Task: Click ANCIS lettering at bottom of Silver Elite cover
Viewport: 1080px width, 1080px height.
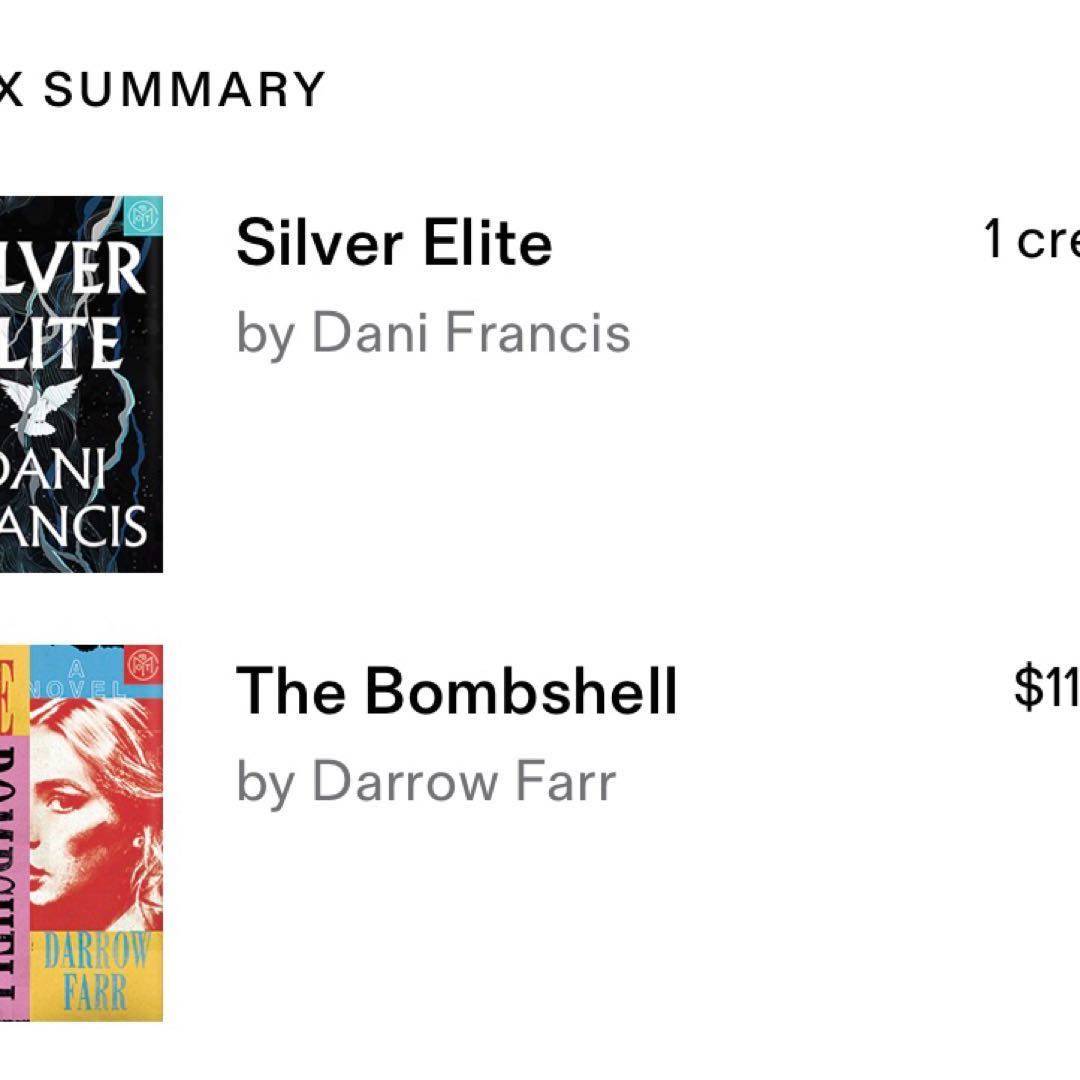Action: click(73, 527)
